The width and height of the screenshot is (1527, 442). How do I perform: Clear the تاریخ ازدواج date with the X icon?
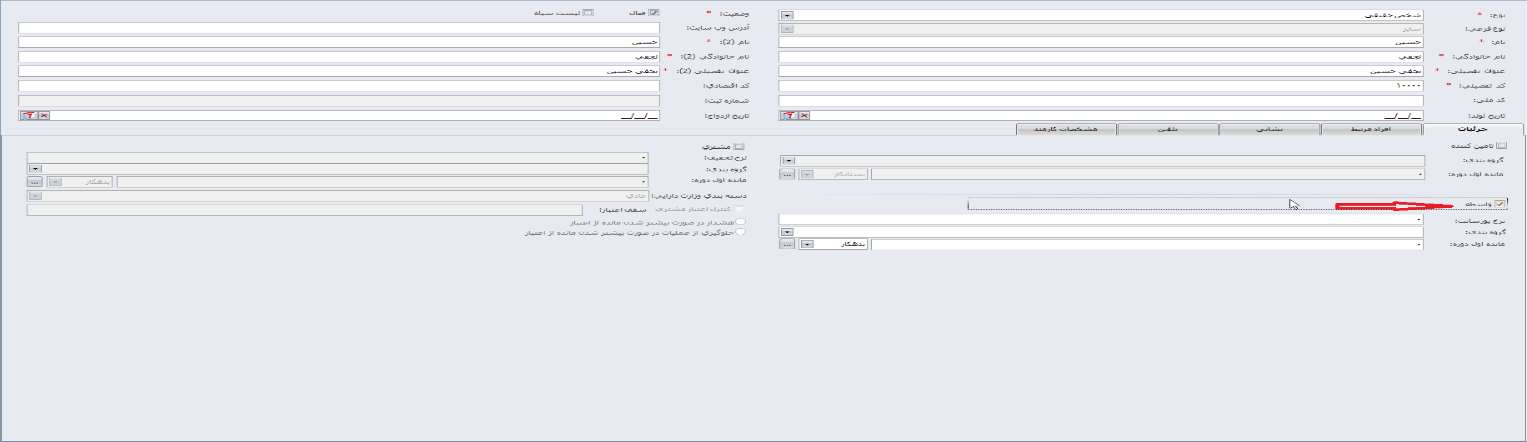tap(42, 116)
